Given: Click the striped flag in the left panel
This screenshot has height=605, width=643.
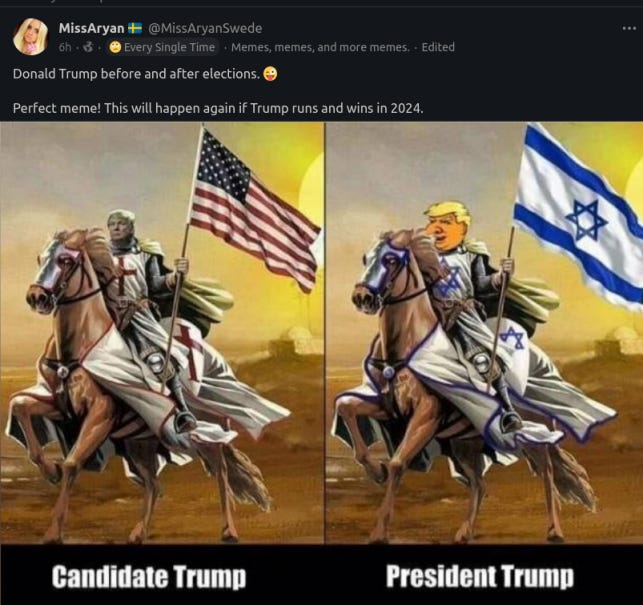Looking at the screenshot, I should (254, 209).
